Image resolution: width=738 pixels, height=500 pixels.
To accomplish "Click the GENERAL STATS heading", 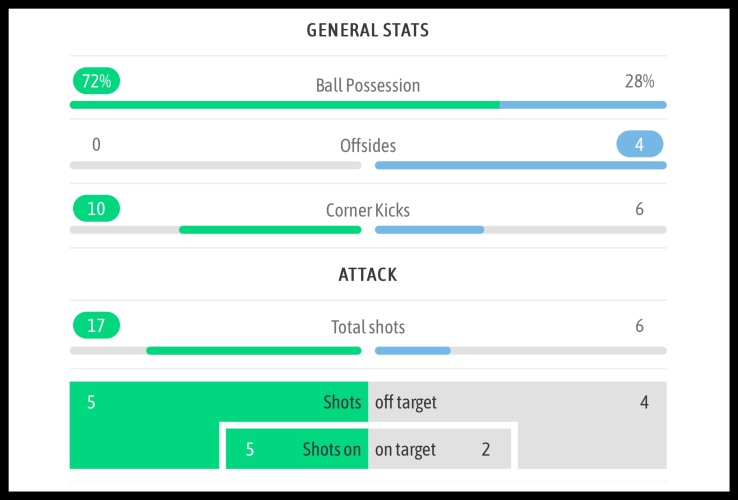I will click(x=368, y=30).
